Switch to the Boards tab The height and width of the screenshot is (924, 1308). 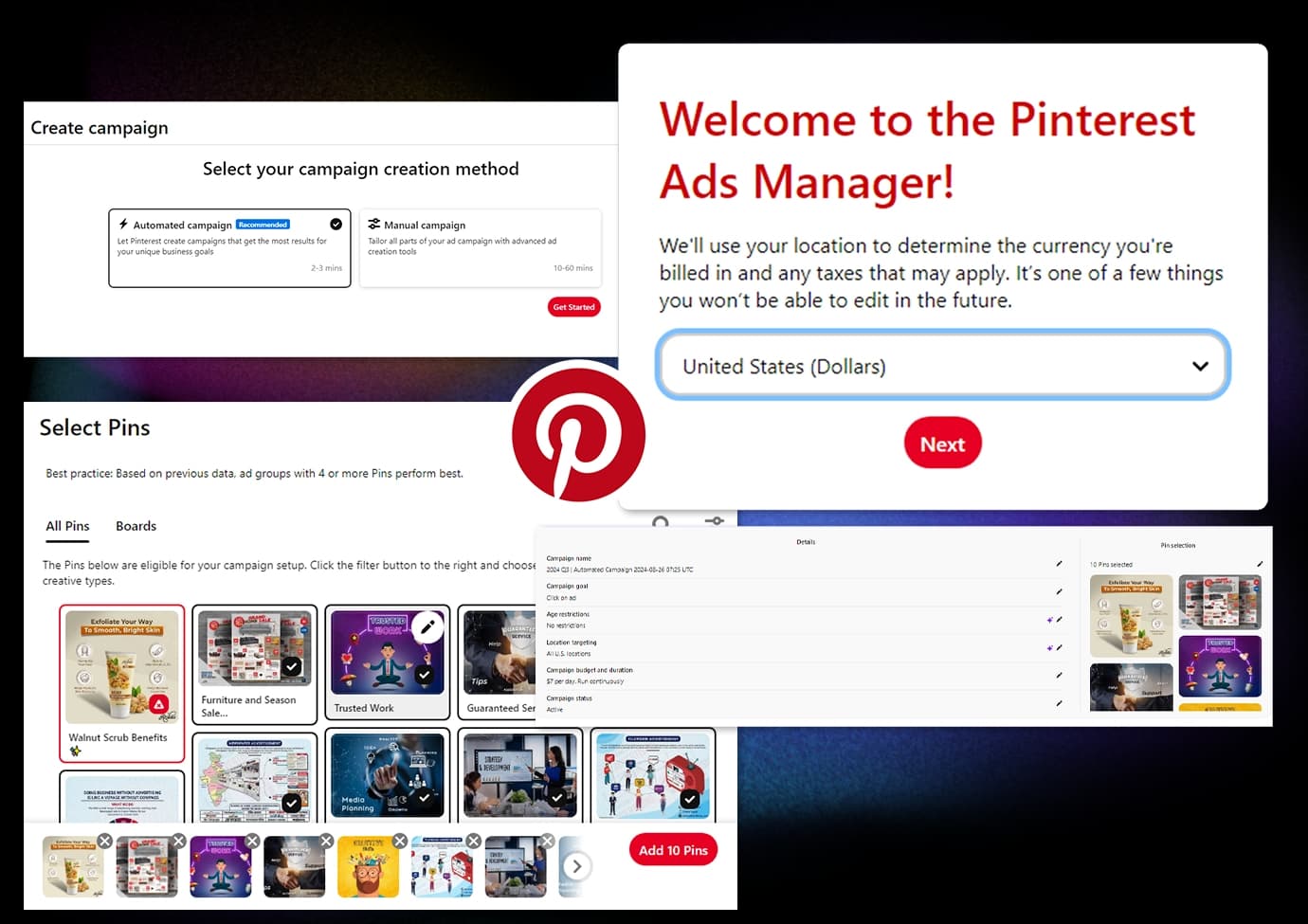click(x=136, y=526)
